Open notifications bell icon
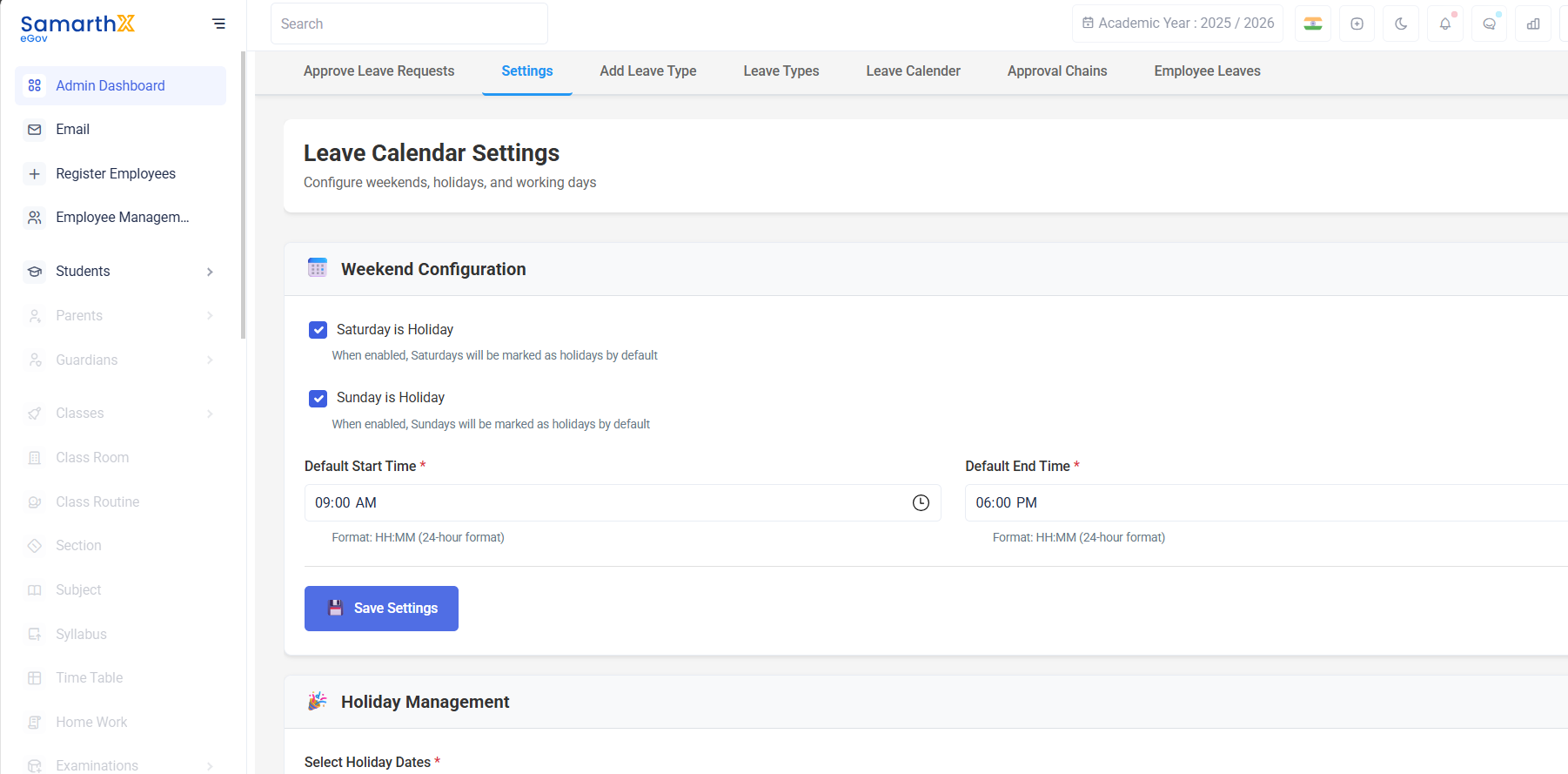The image size is (1568, 774). tap(1445, 24)
